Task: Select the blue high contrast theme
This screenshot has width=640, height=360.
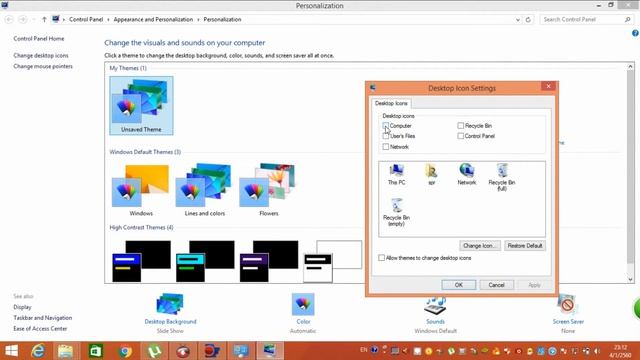Action: point(141,261)
